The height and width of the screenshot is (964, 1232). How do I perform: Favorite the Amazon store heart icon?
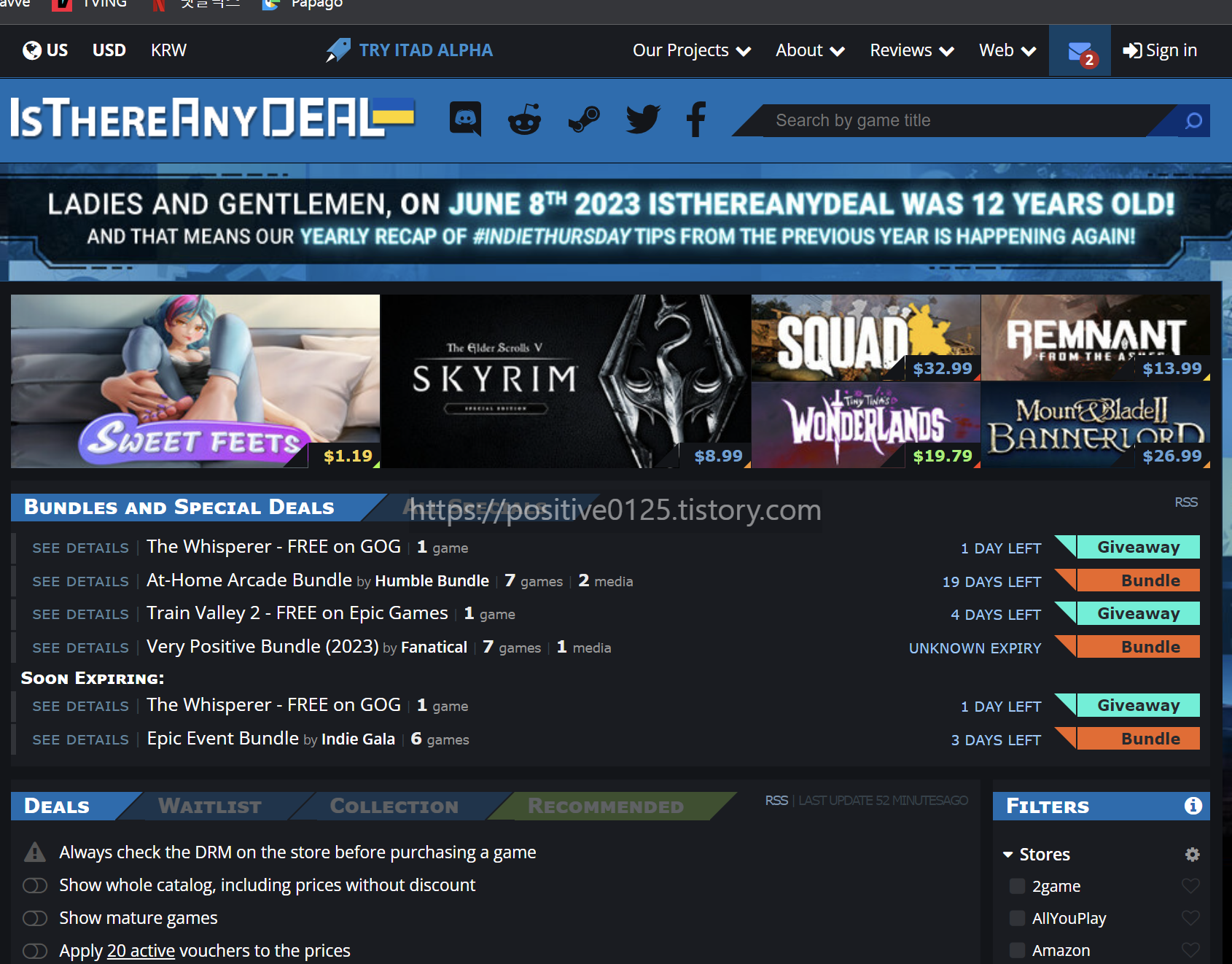point(1190,950)
